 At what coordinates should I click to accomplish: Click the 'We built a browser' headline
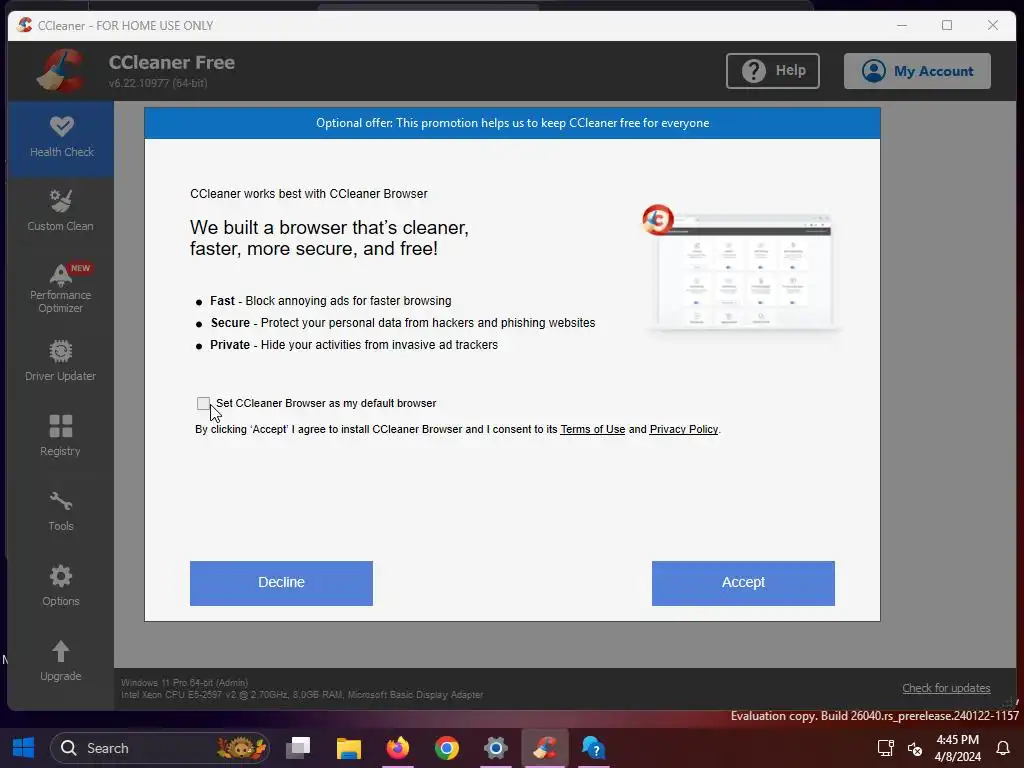click(x=329, y=238)
